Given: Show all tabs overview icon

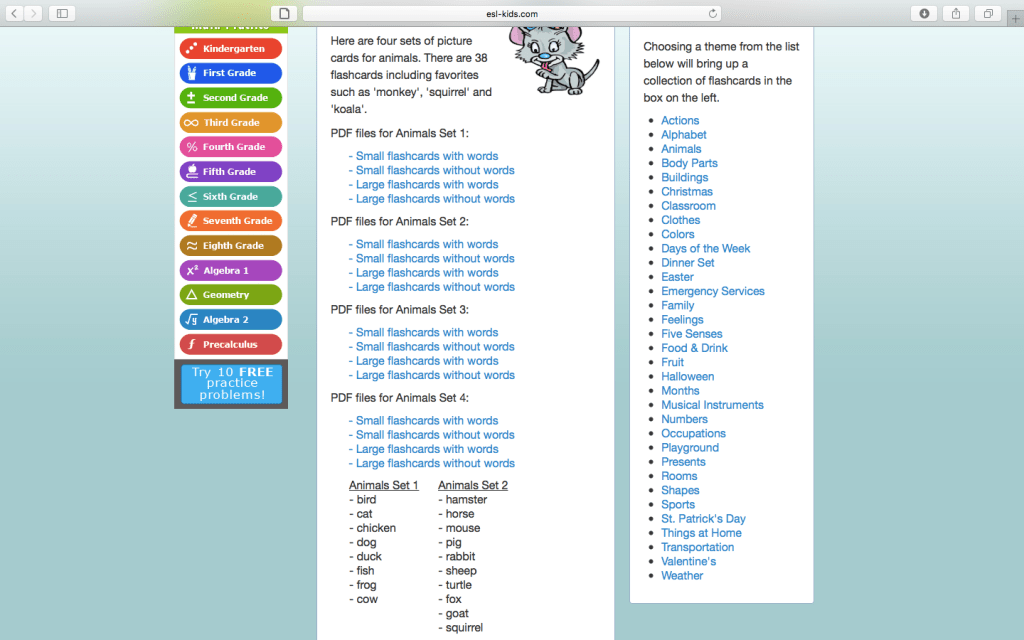Looking at the screenshot, I should (988, 13).
